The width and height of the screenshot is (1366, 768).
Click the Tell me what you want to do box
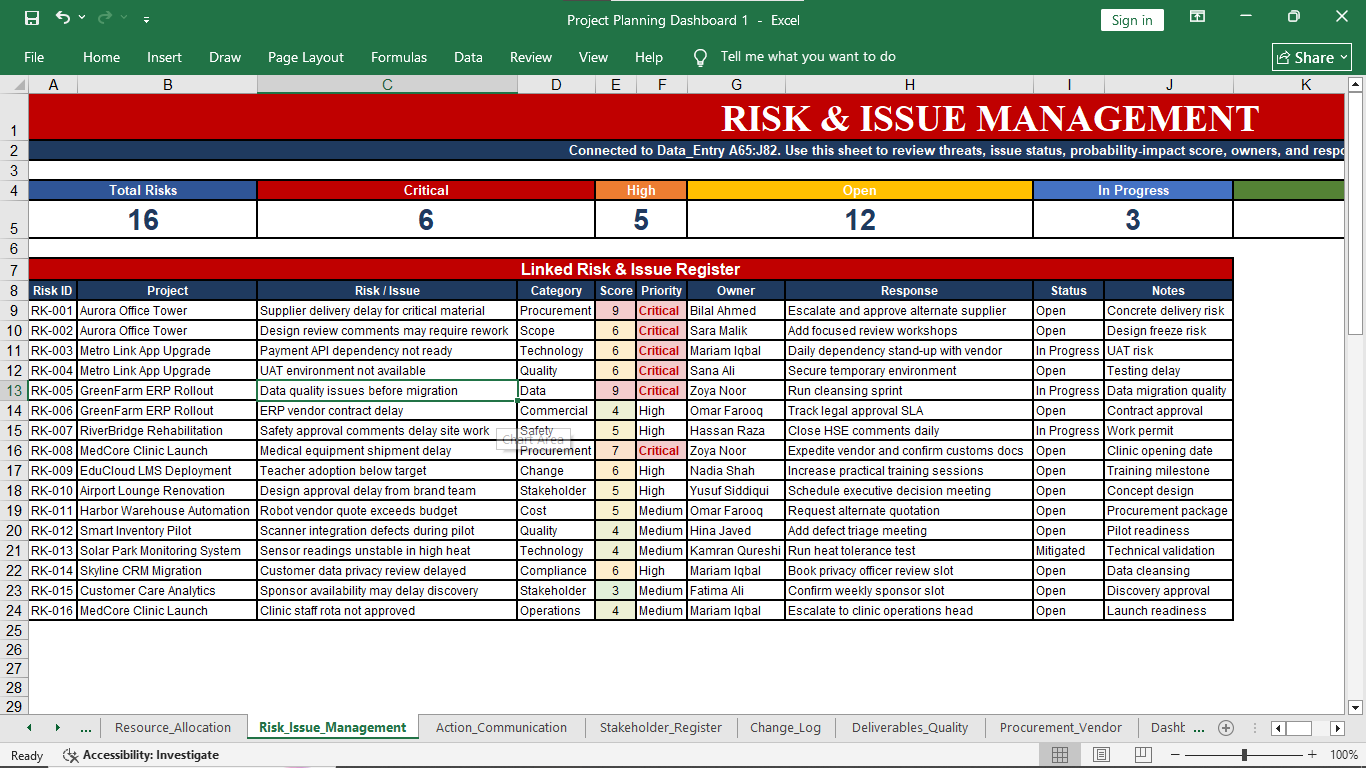[808, 57]
